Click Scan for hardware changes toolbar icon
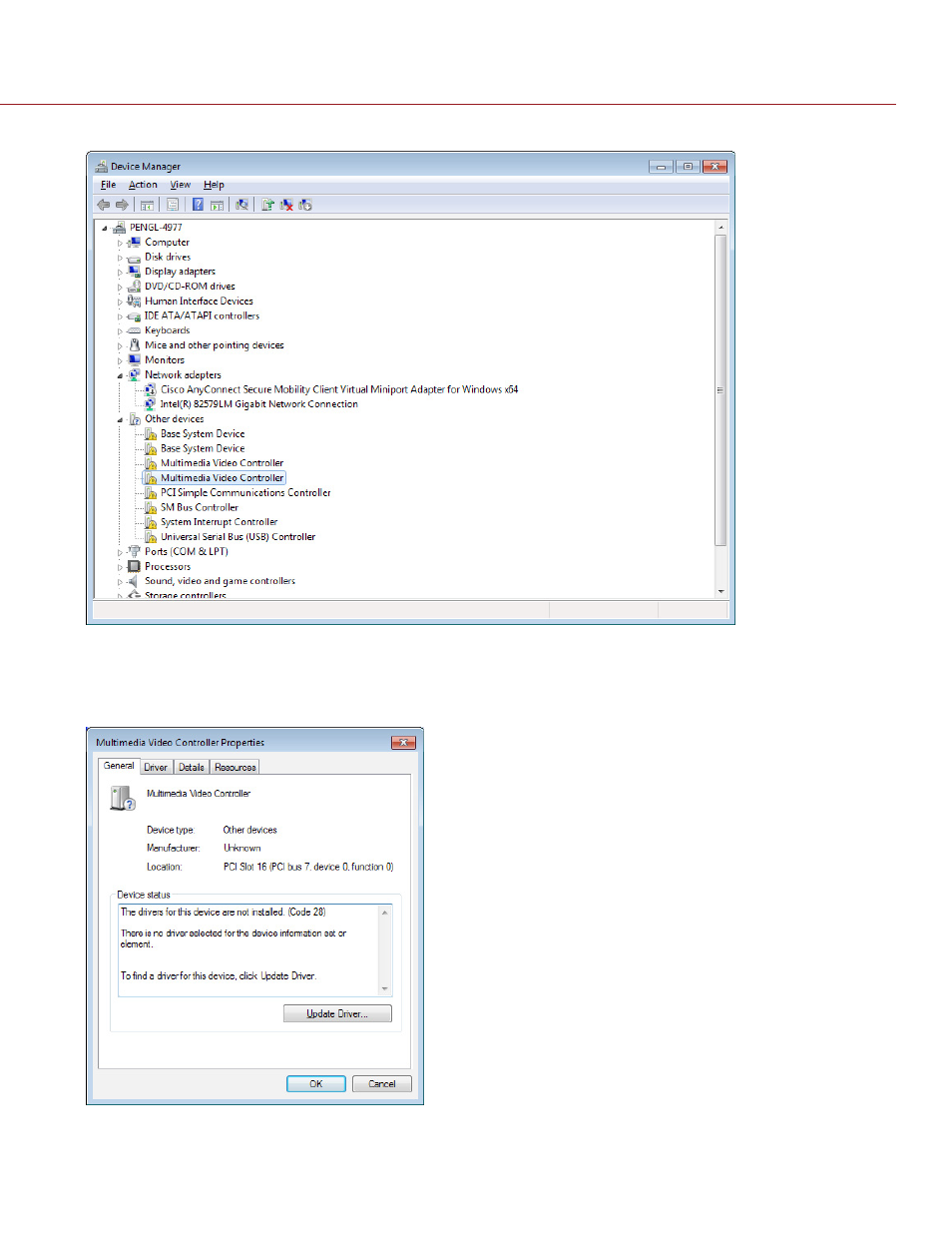 241,205
